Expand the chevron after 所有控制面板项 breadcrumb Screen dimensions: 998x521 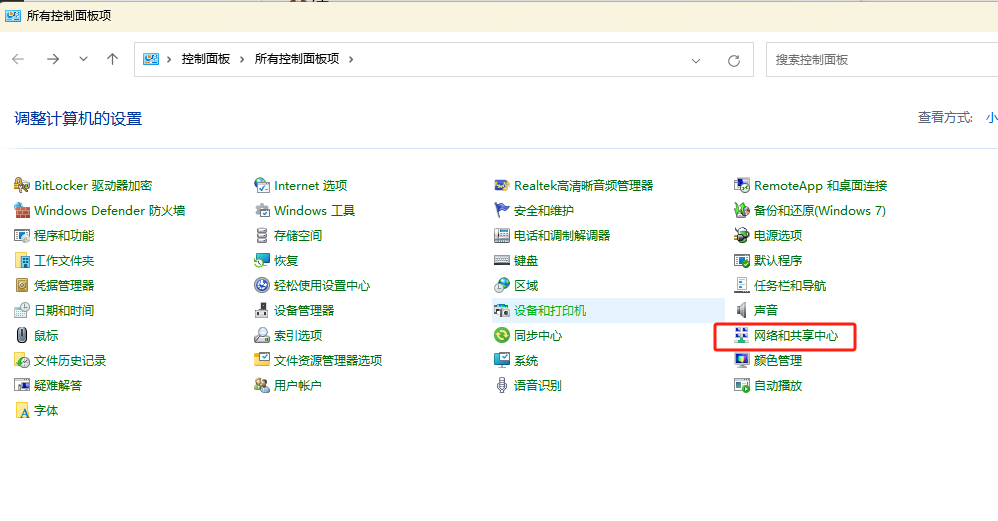point(351,60)
